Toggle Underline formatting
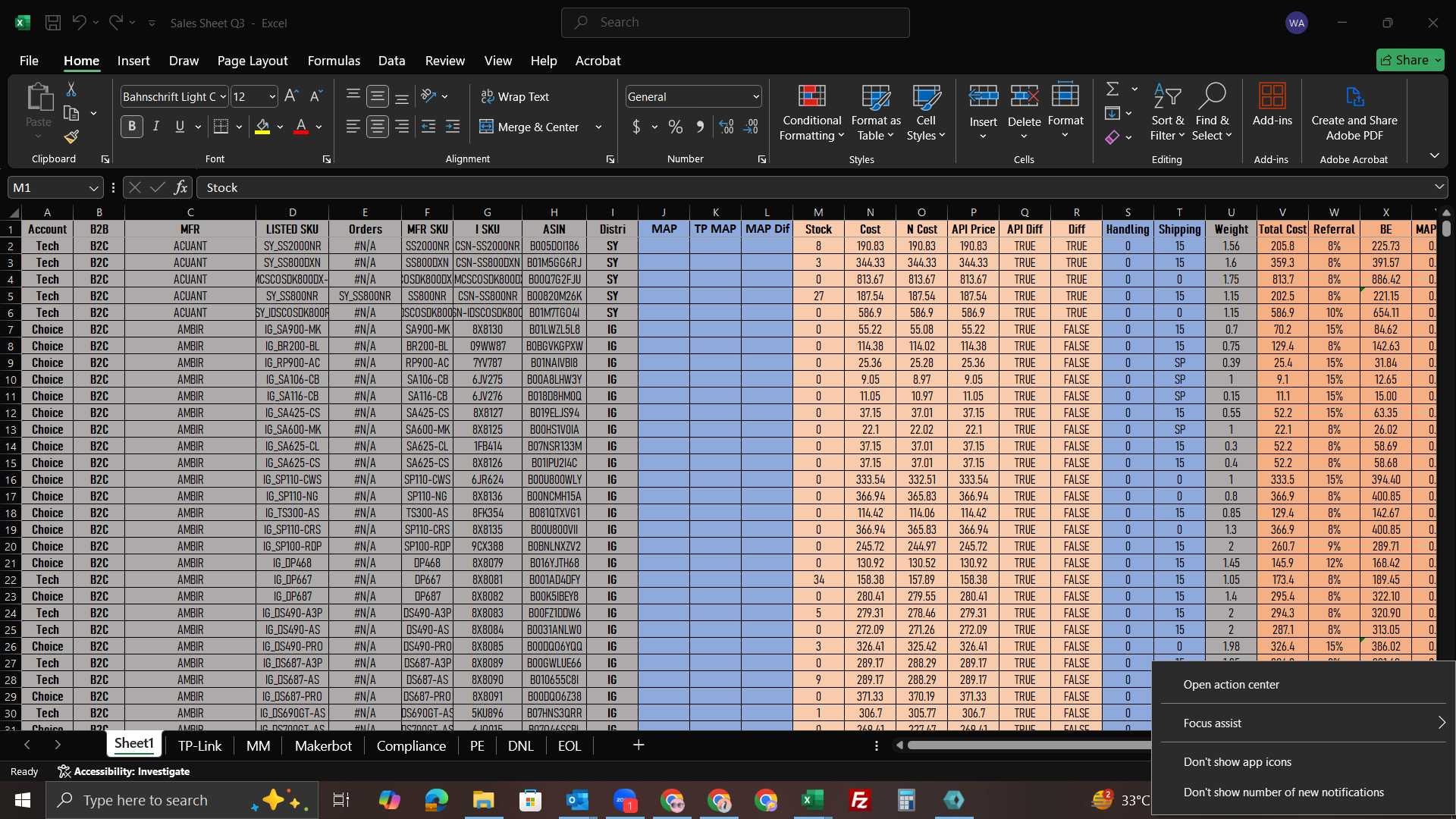Viewport: 1456px width, 819px height. (180, 127)
